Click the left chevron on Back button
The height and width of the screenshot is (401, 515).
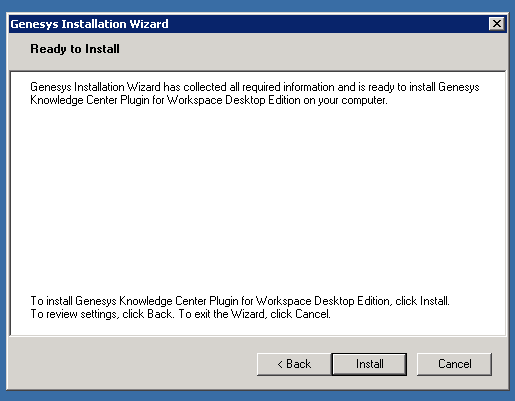(x=280, y=364)
